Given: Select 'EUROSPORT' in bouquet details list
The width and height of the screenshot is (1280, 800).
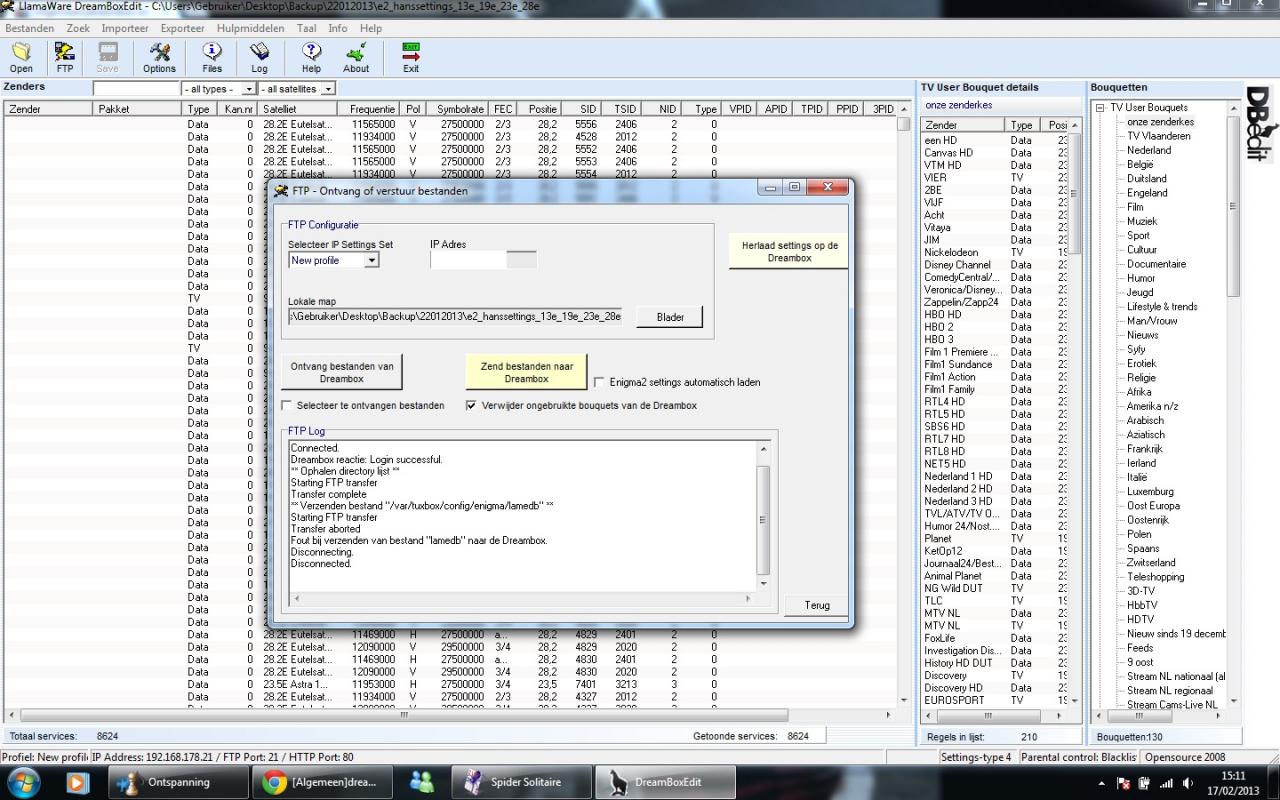Looking at the screenshot, I should pos(954,700).
